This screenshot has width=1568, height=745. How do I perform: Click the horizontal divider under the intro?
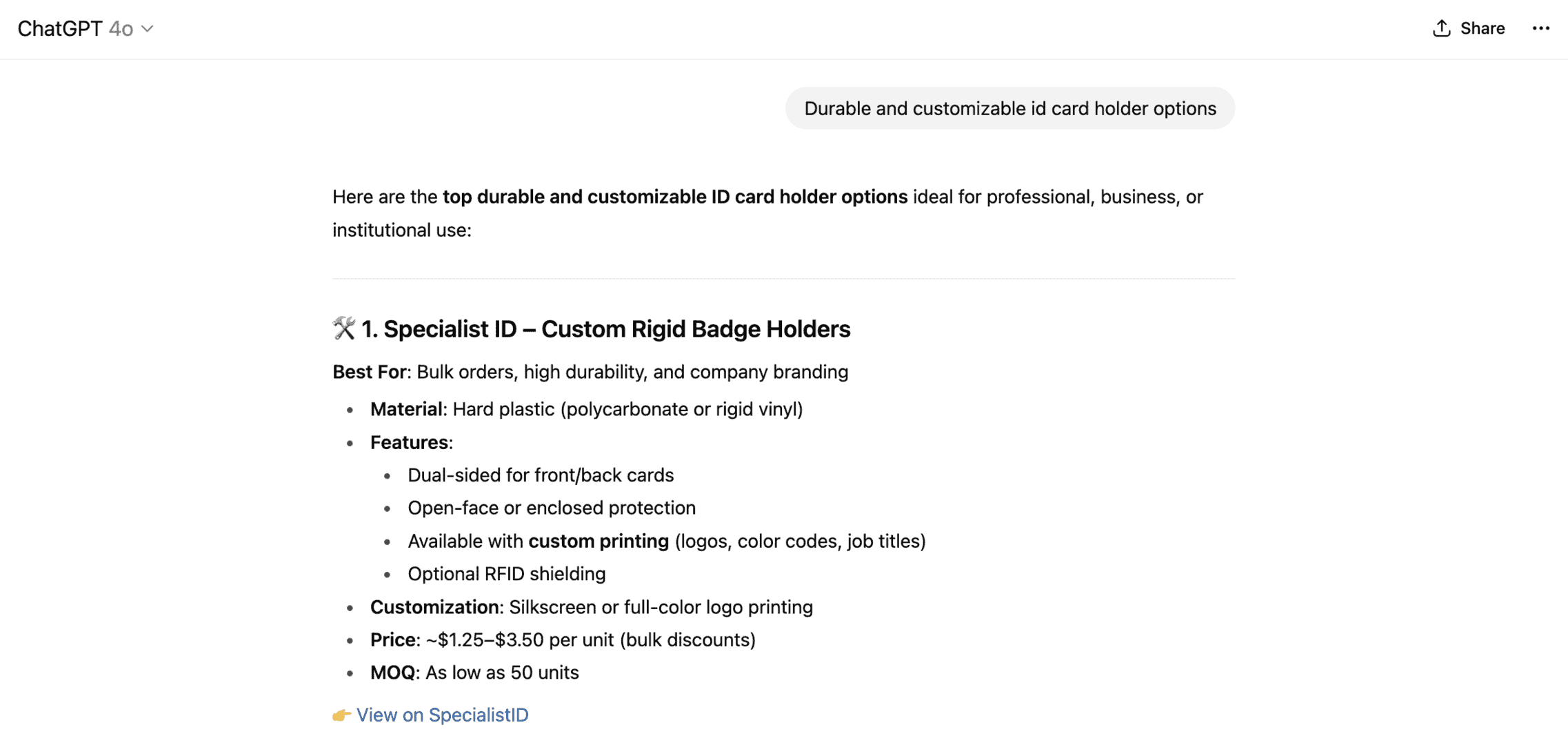tap(783, 279)
